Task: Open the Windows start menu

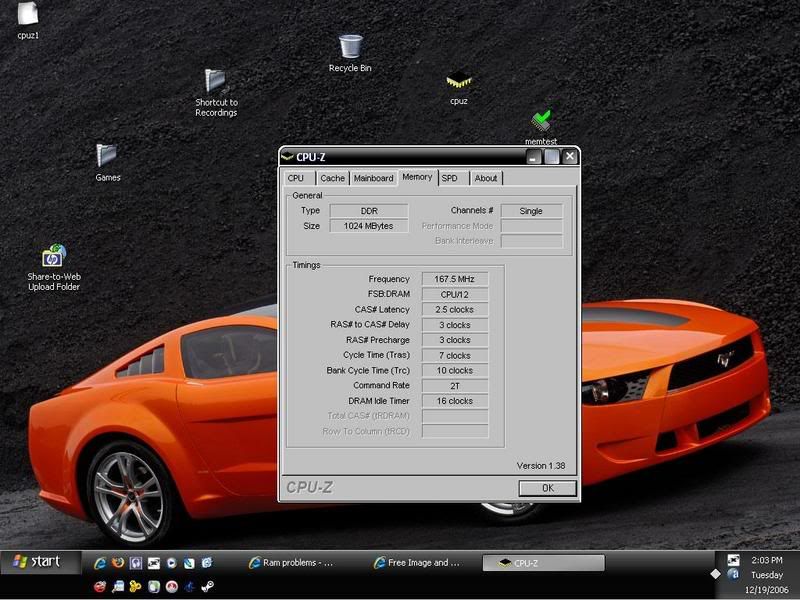Action: [33, 562]
